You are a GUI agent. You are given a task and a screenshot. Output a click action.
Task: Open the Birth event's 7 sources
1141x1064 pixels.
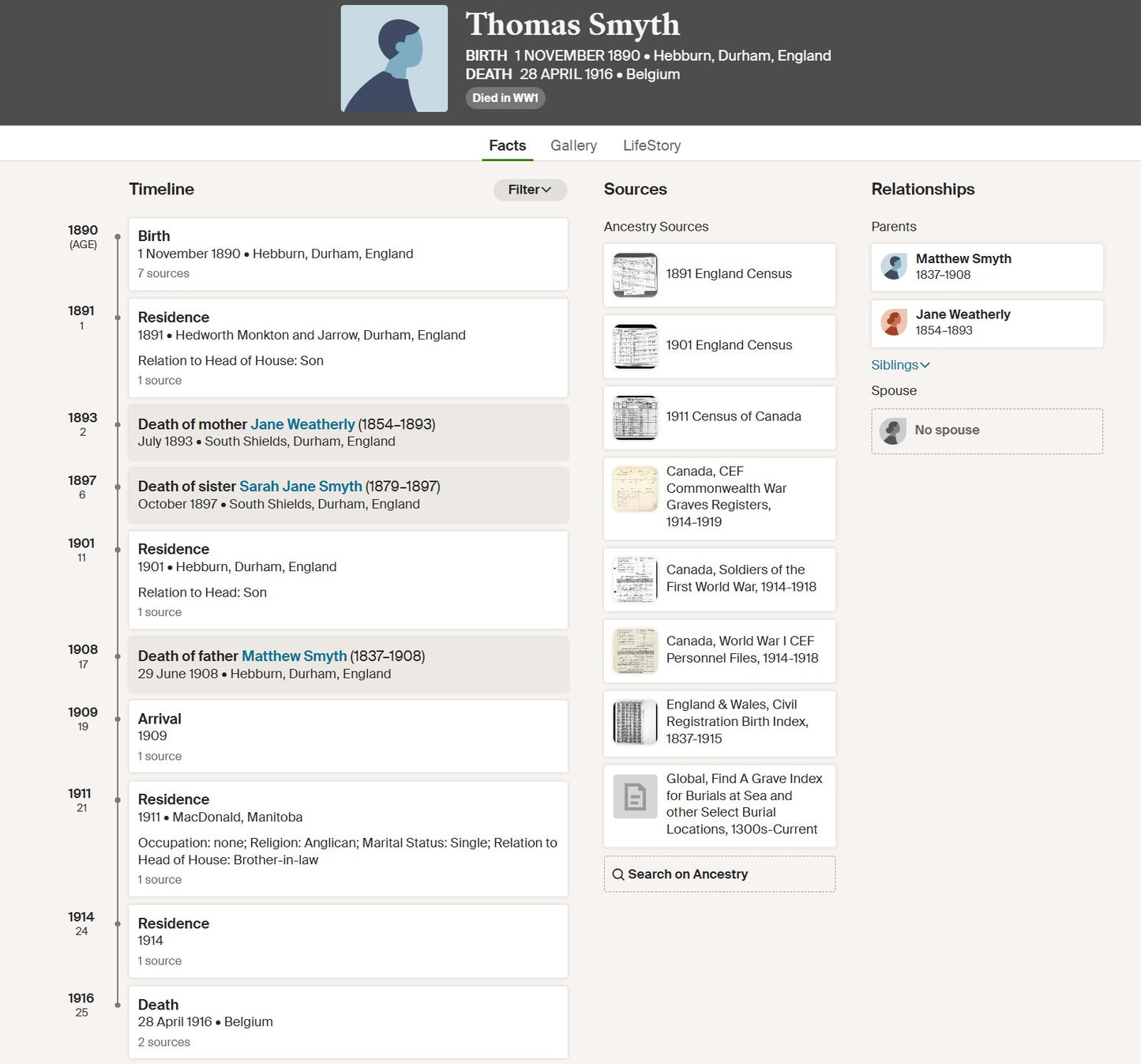pyautogui.click(x=163, y=274)
